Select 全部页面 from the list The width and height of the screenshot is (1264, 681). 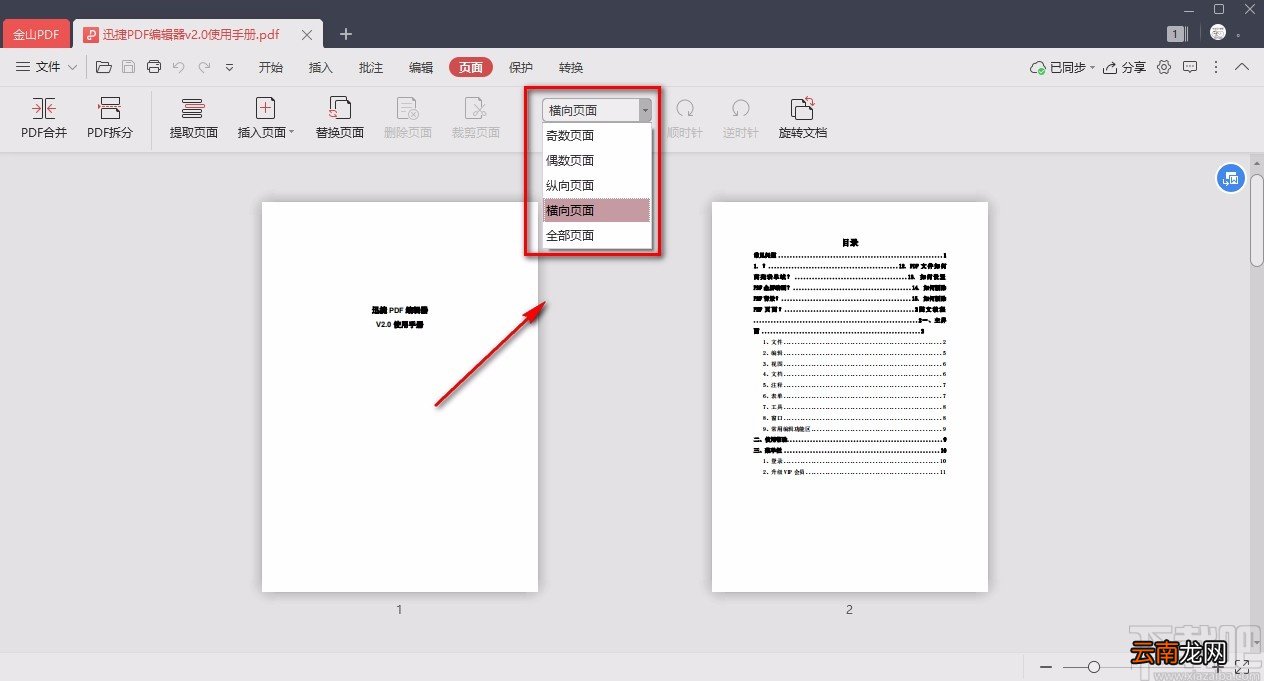(x=597, y=235)
